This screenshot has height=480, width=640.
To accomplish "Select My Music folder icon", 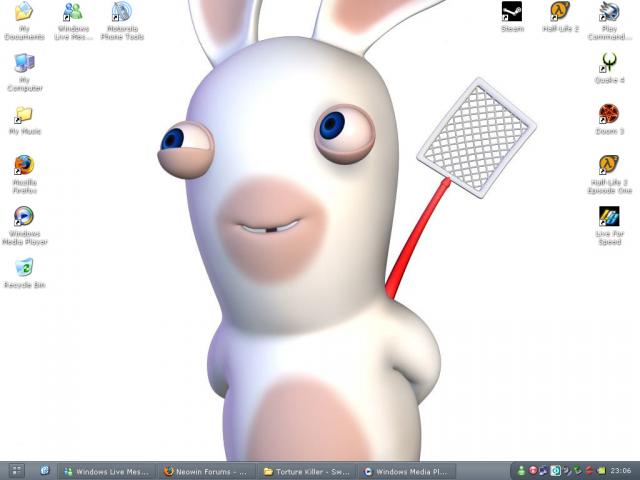I will pyautogui.click(x=24, y=120).
